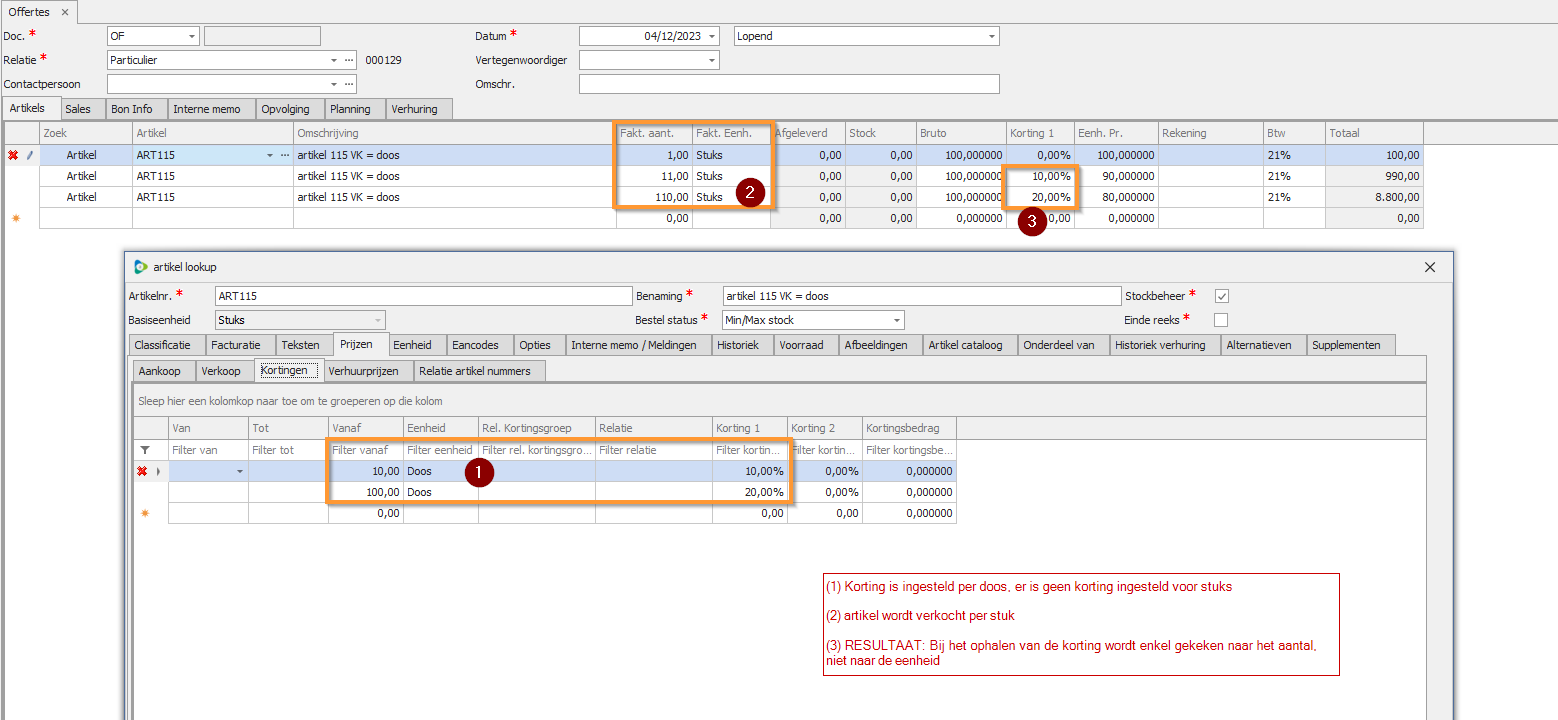Sort by the Korting 1 column in Kortingen grid

pyautogui.click(x=750, y=428)
